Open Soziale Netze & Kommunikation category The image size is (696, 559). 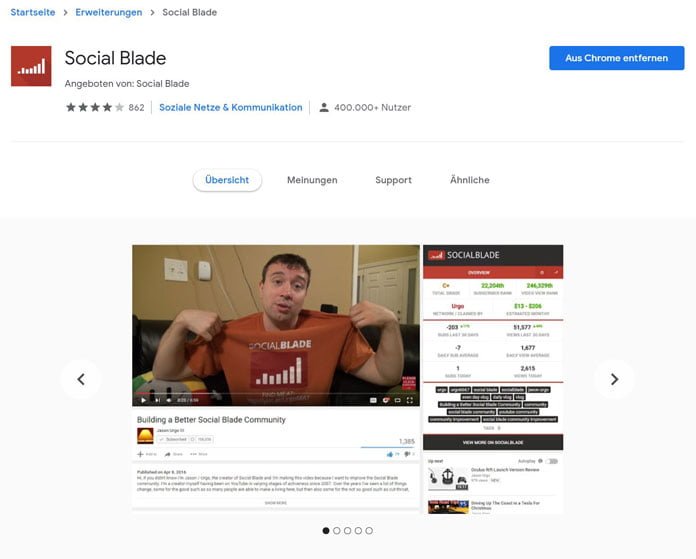point(230,108)
